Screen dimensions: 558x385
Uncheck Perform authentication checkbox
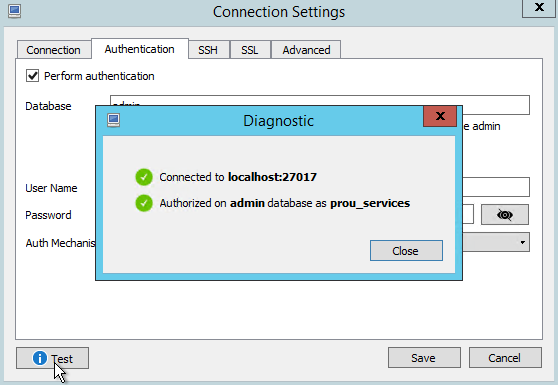tap(32, 76)
